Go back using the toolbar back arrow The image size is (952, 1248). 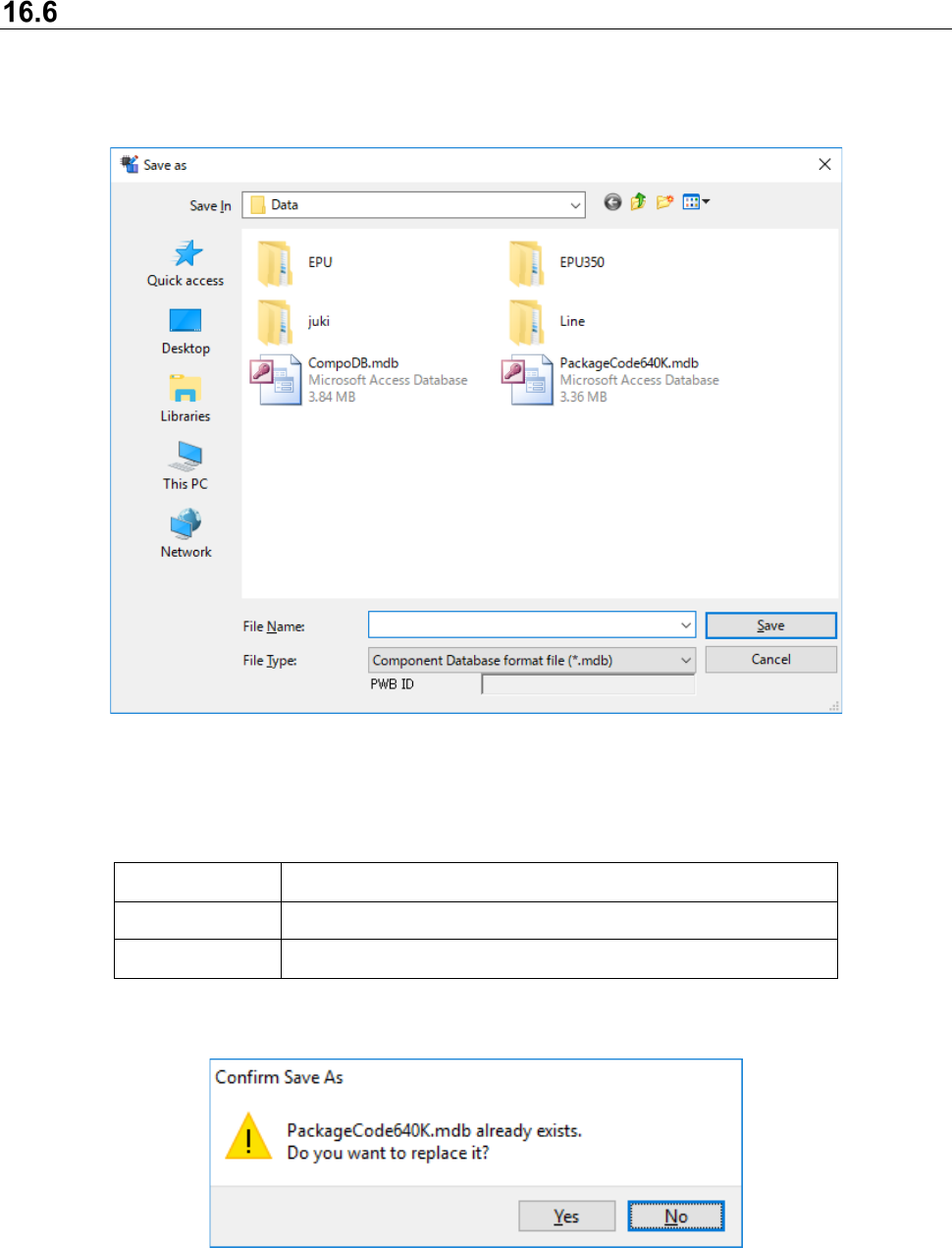click(612, 202)
